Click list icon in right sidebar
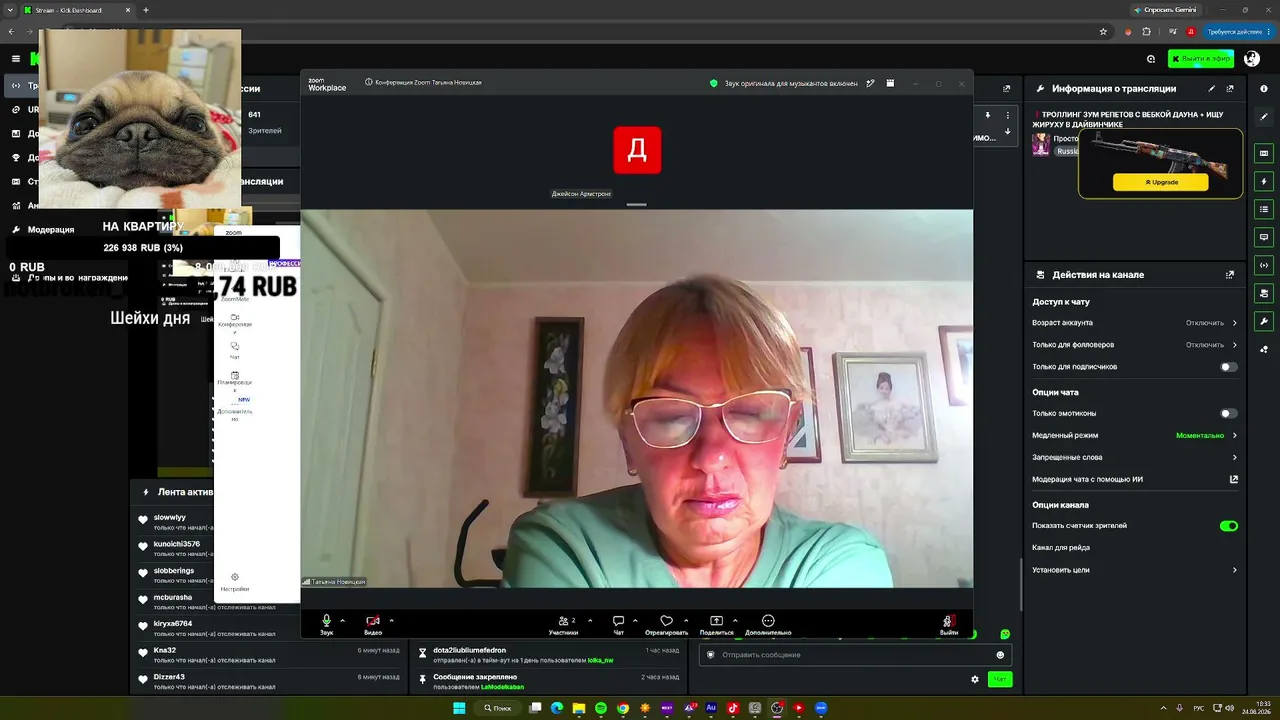 click(x=1264, y=209)
